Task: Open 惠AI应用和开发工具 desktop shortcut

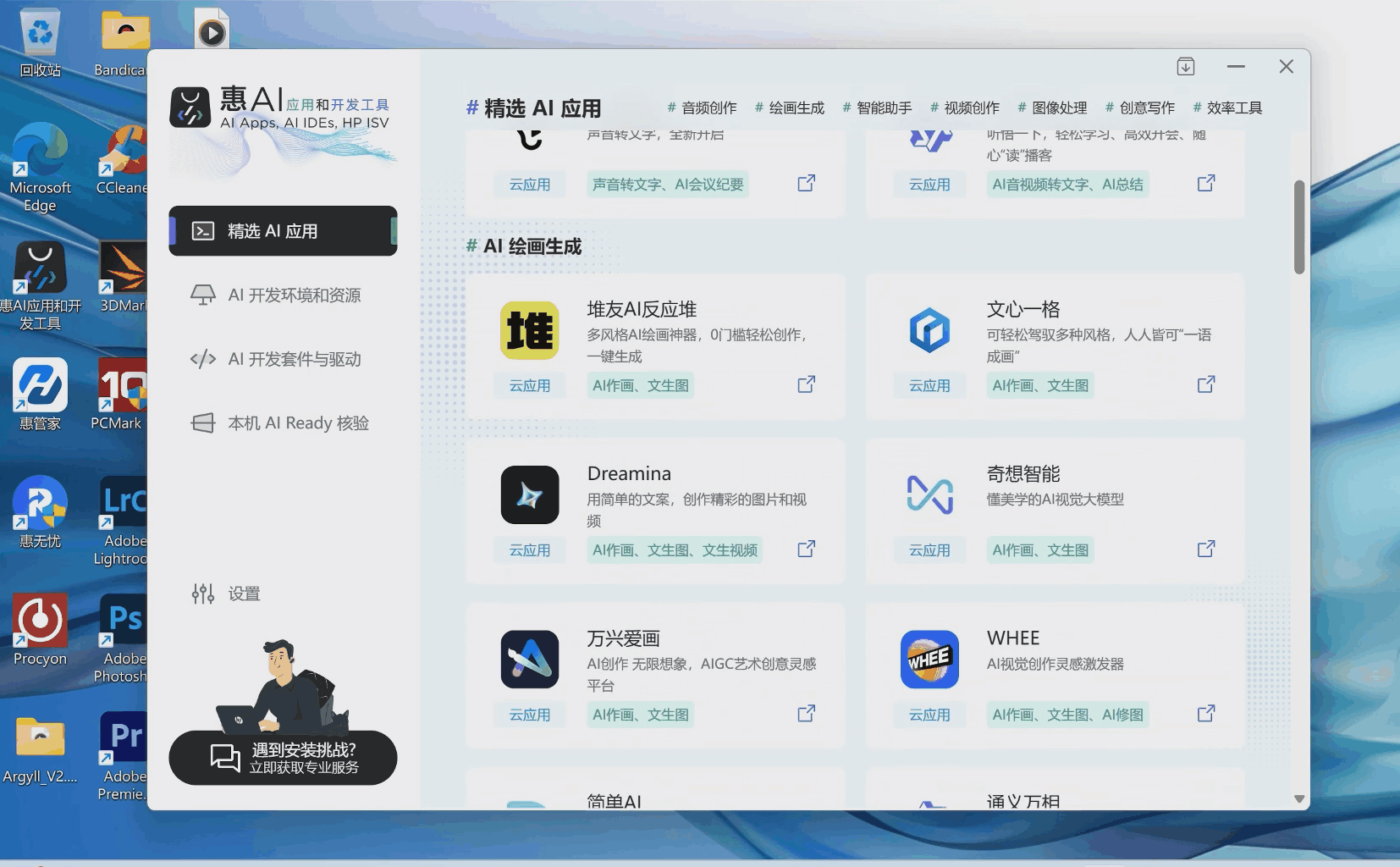Action: click(40, 286)
